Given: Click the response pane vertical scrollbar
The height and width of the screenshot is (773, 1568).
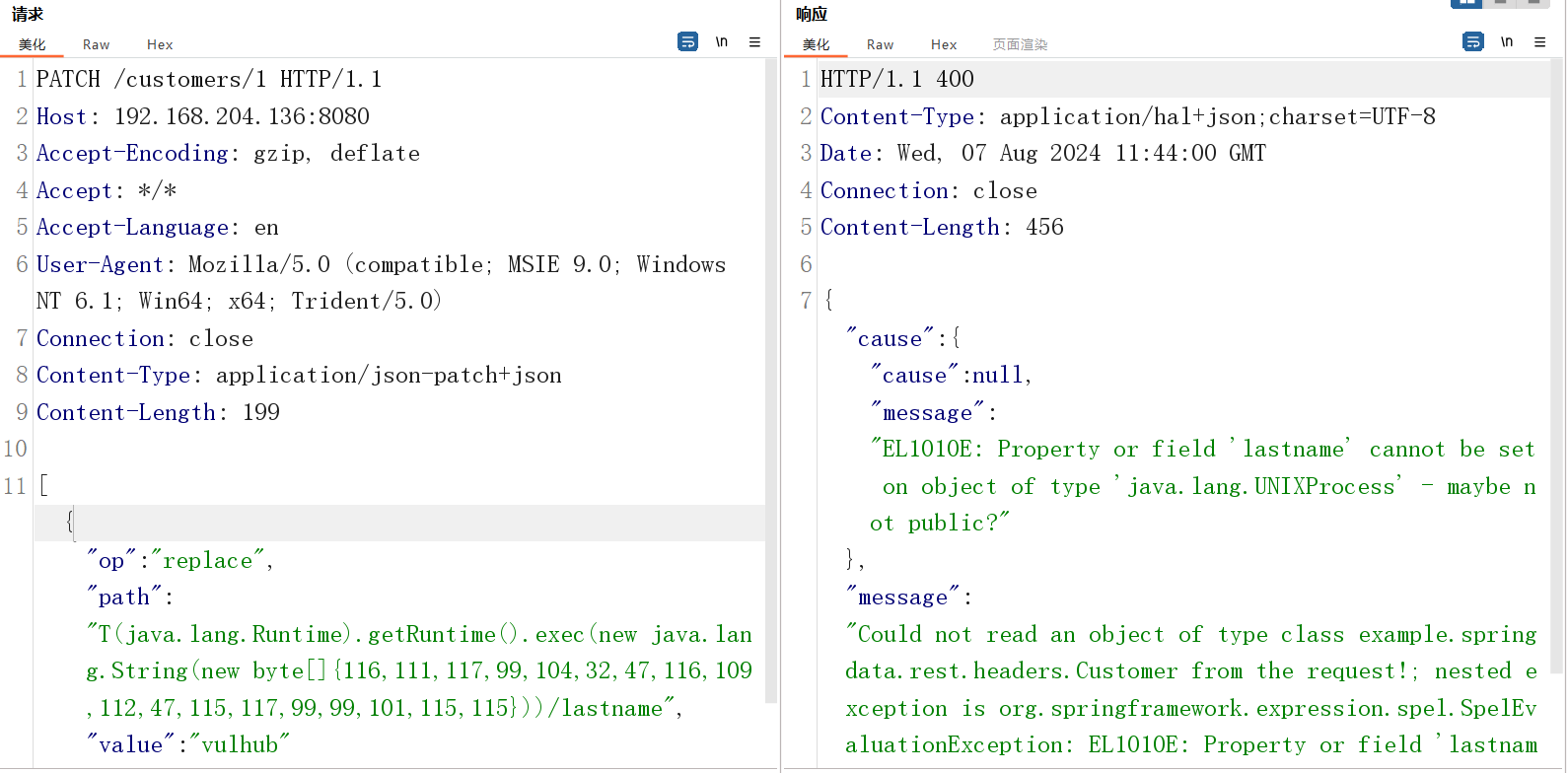Looking at the screenshot, I should pos(1557,366).
